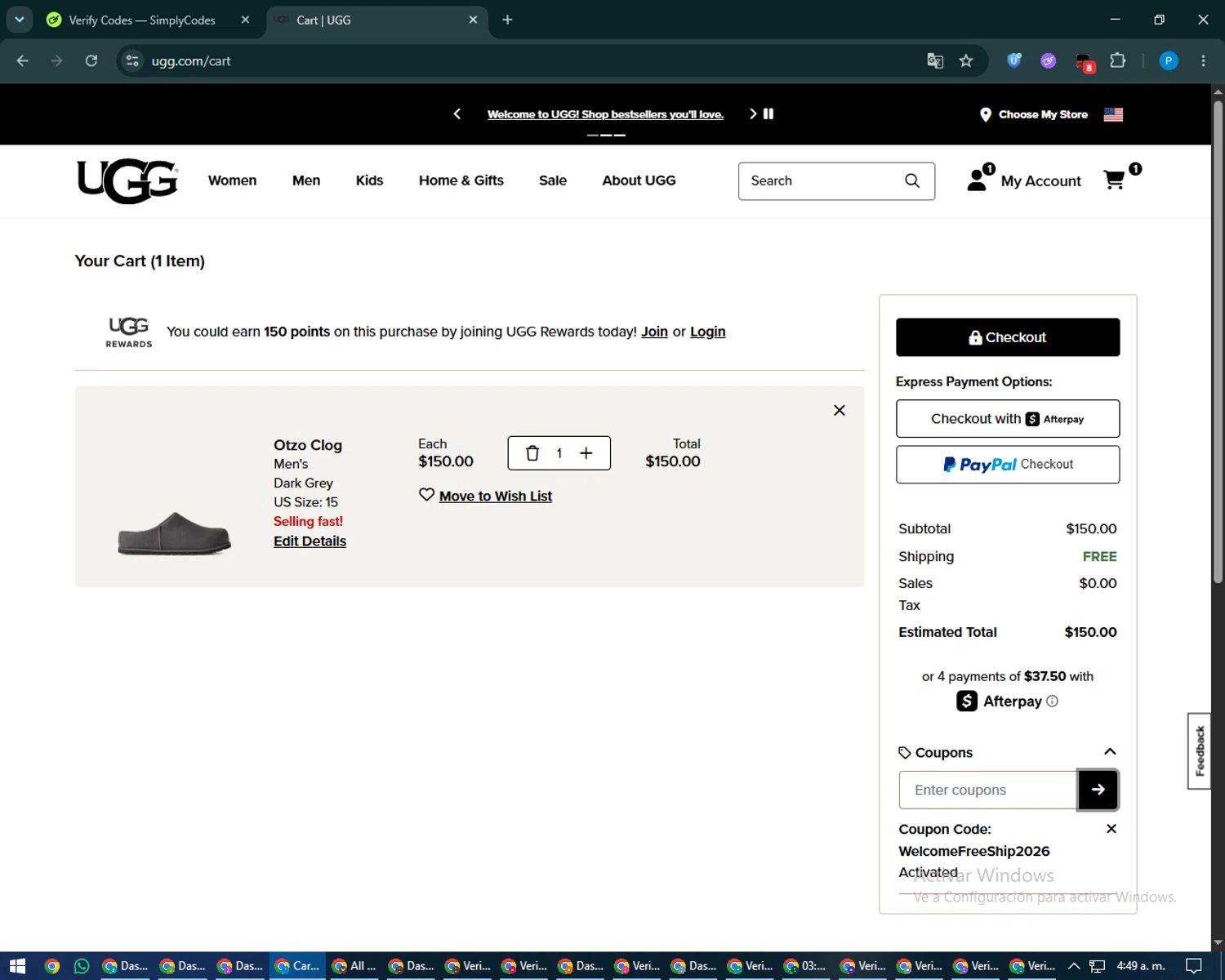This screenshot has height=980, width=1225.
Task: Remove the WelcomeFreeShip2026 coupon with X
Action: tap(1111, 828)
